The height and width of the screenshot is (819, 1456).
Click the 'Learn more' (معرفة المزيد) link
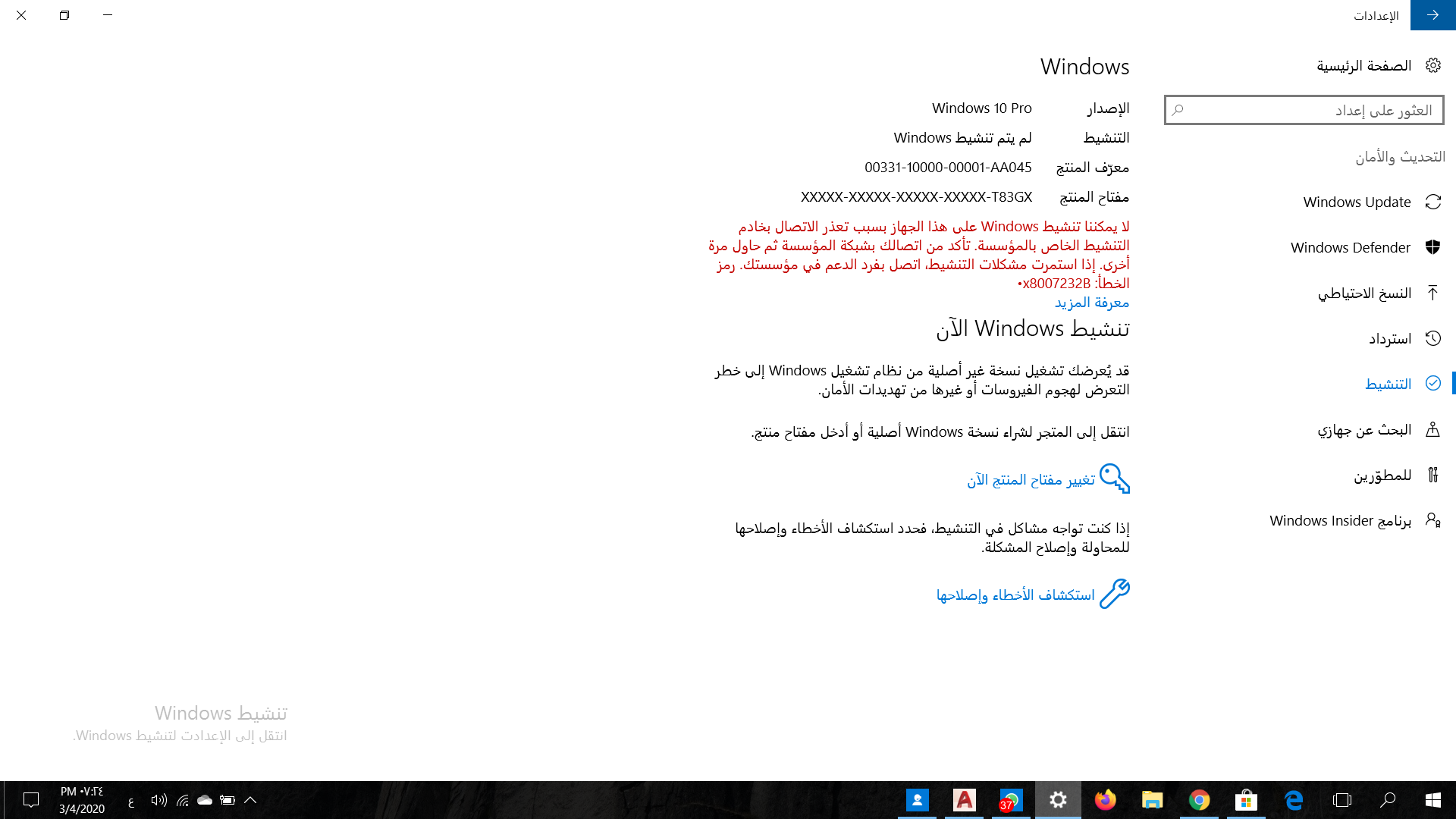(x=1092, y=303)
